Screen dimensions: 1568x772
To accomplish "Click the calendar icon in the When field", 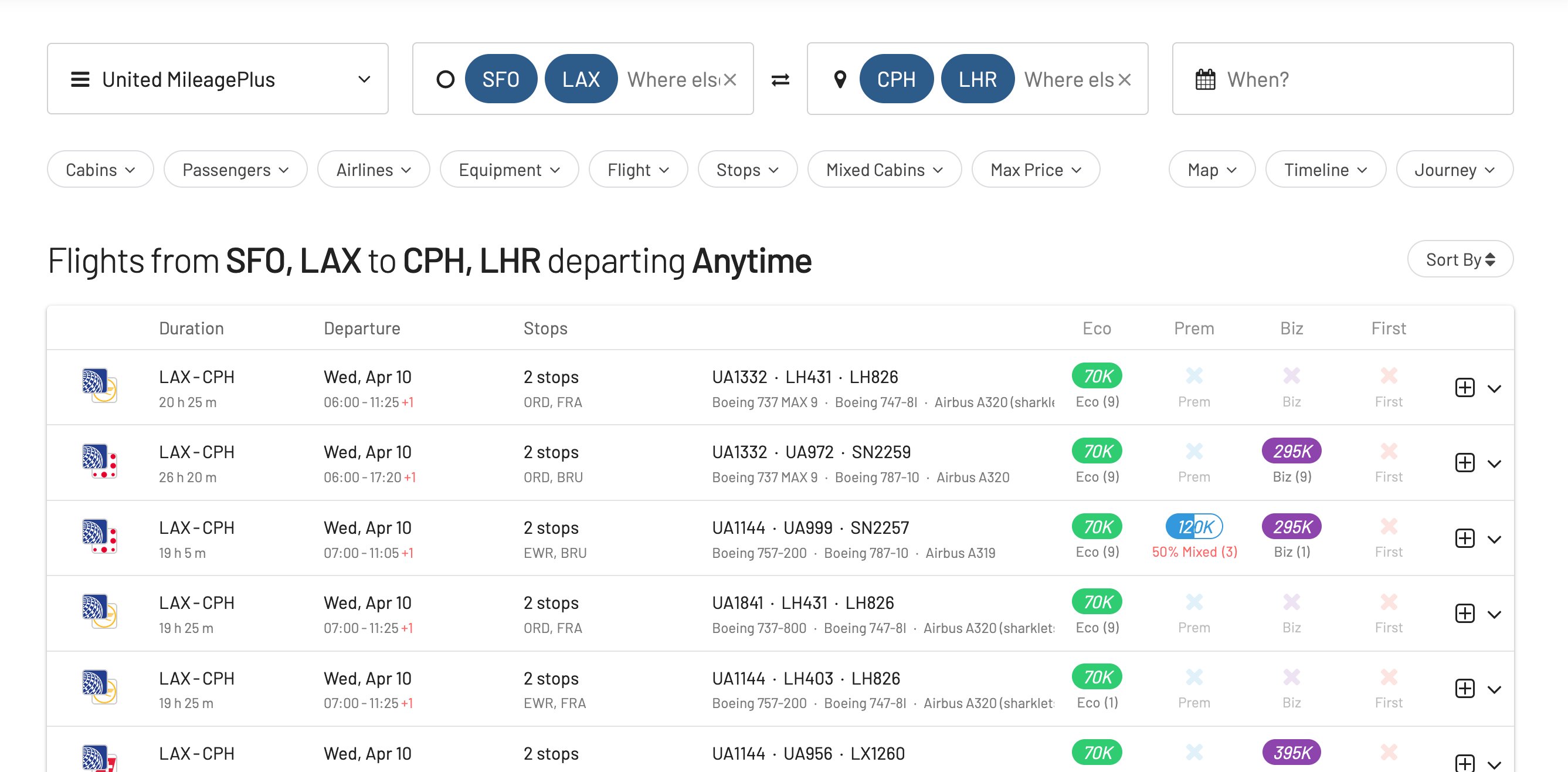I will pos(1204,79).
